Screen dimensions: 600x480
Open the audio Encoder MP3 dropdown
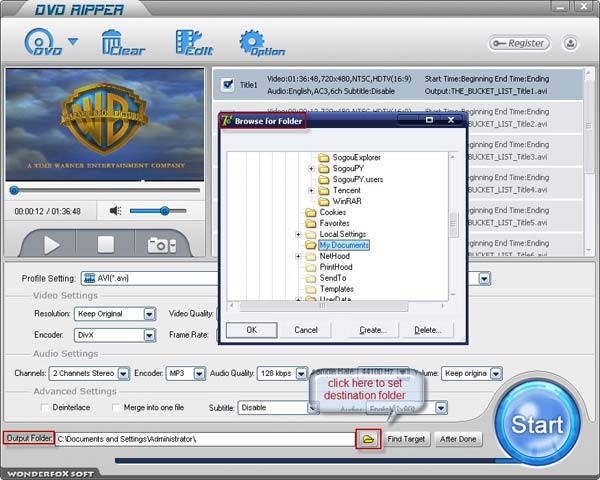click(x=186, y=373)
